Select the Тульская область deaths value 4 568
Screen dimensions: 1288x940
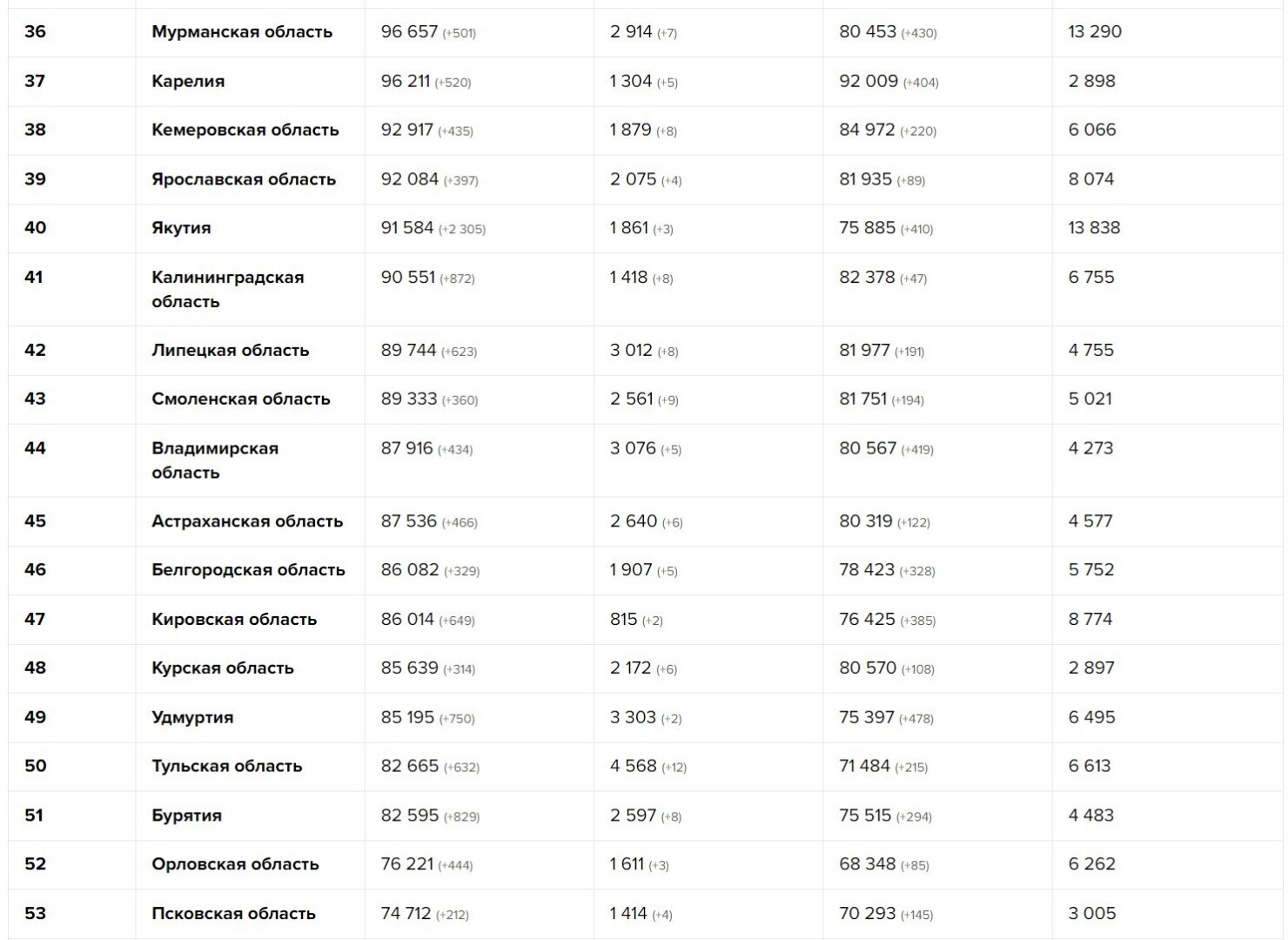click(x=634, y=766)
